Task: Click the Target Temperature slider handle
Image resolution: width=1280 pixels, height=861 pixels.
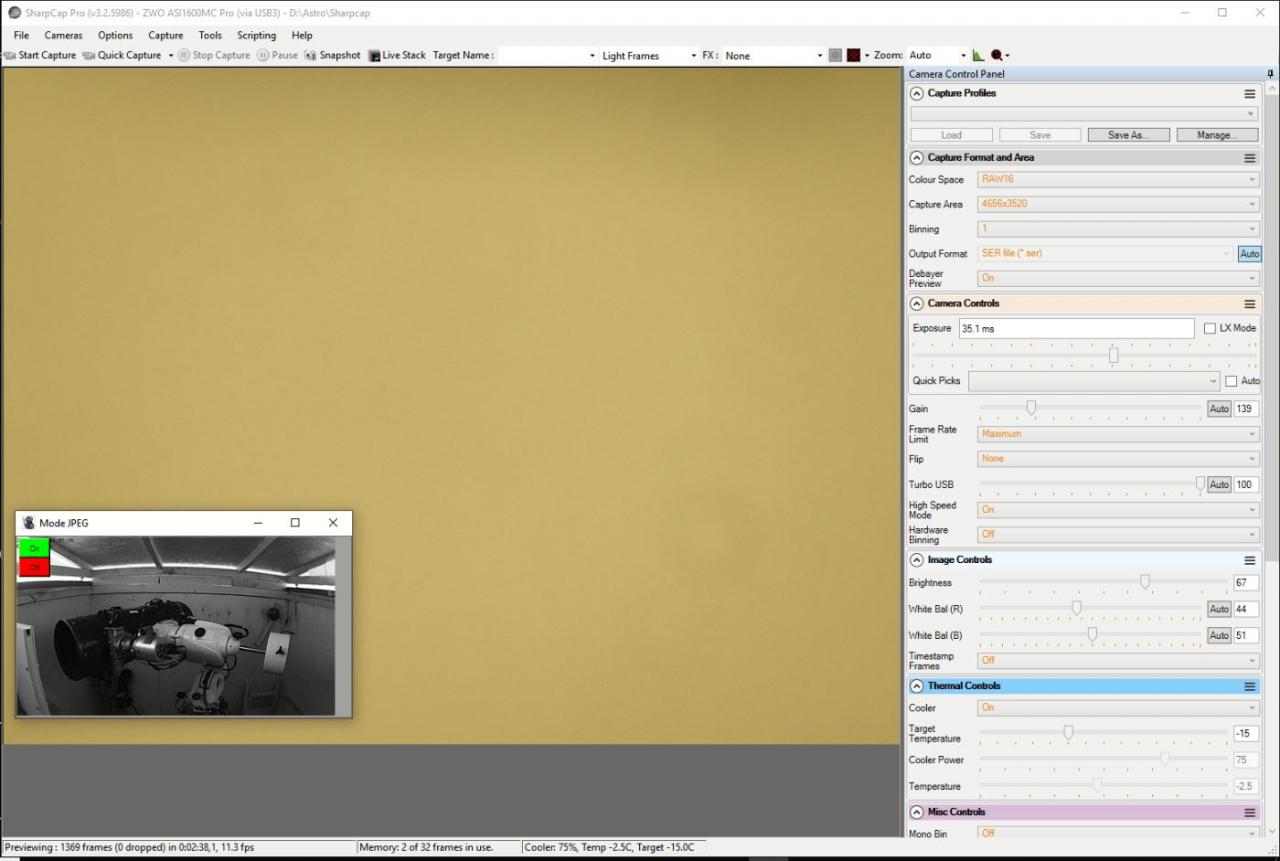Action: coord(1068,732)
